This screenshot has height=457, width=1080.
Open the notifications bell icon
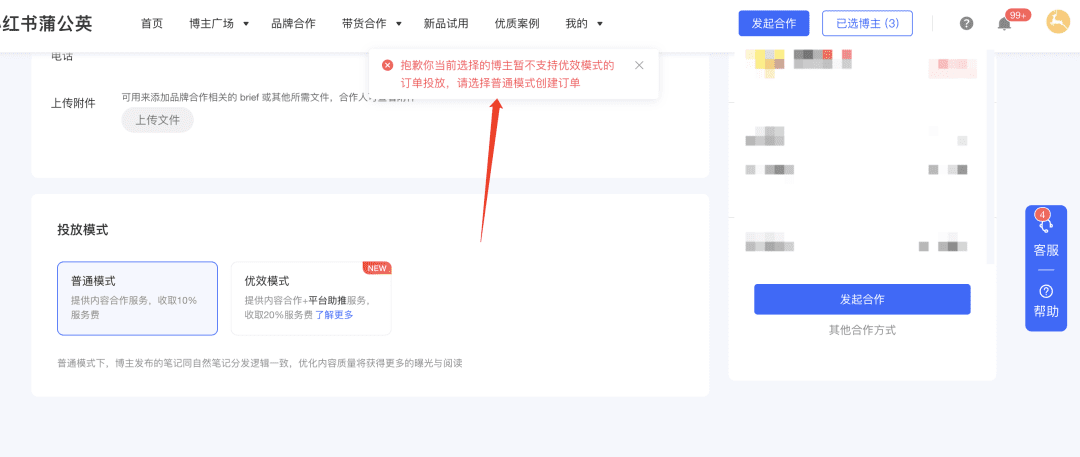tap(1004, 23)
